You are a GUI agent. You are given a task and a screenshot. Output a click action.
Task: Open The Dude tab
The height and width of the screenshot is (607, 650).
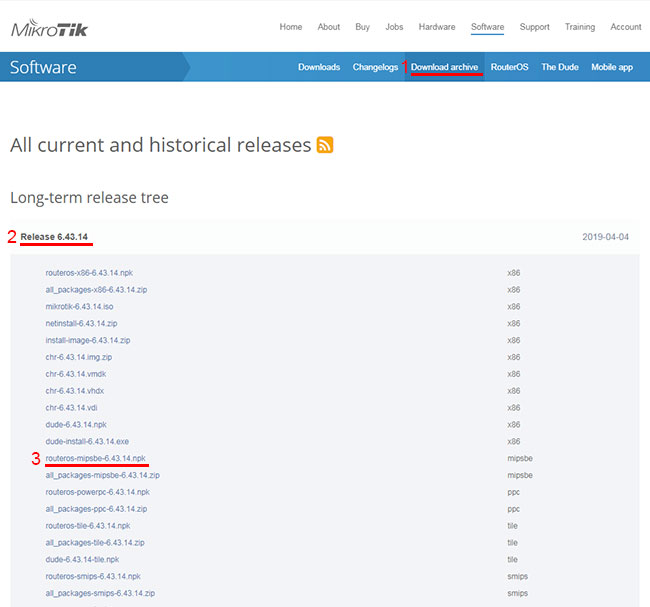pos(560,67)
